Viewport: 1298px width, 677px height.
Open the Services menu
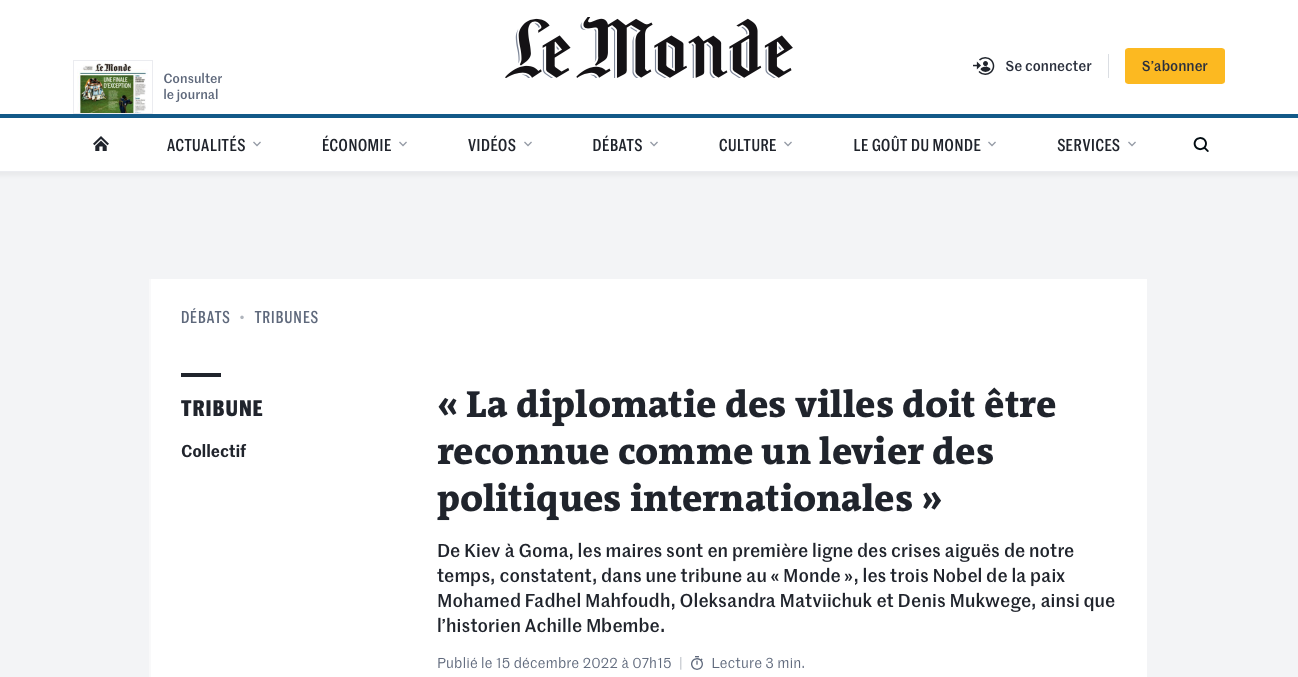pyautogui.click(x=1088, y=145)
